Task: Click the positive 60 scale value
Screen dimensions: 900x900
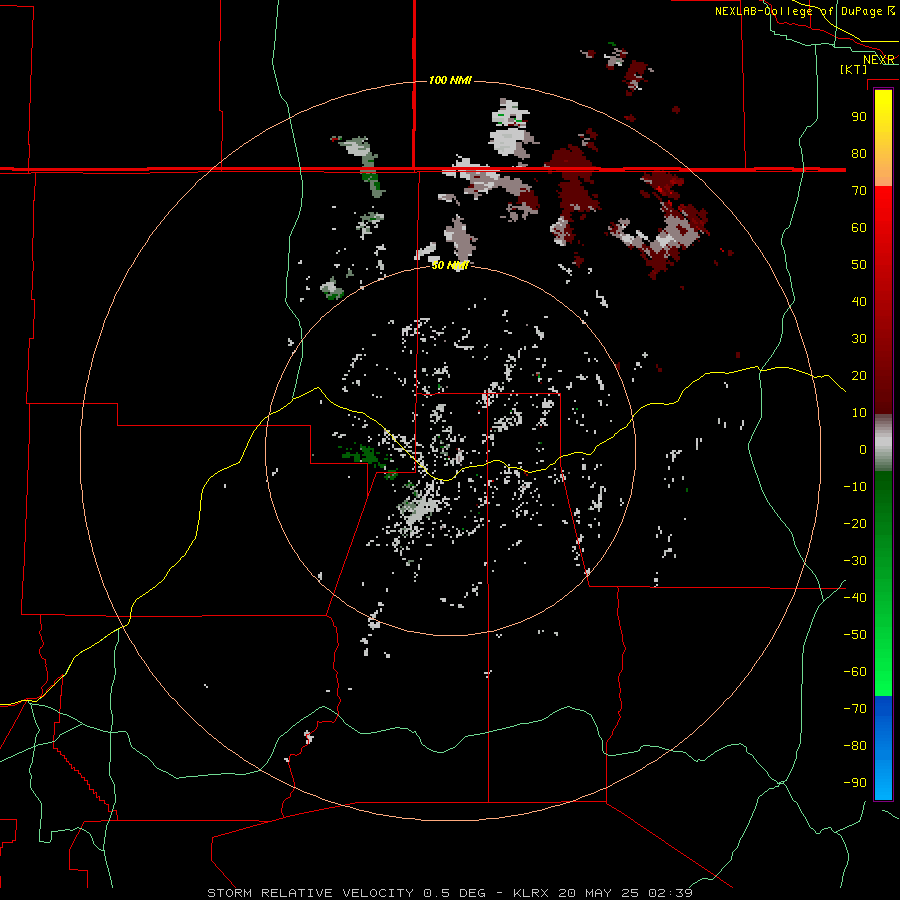Action: click(x=859, y=228)
